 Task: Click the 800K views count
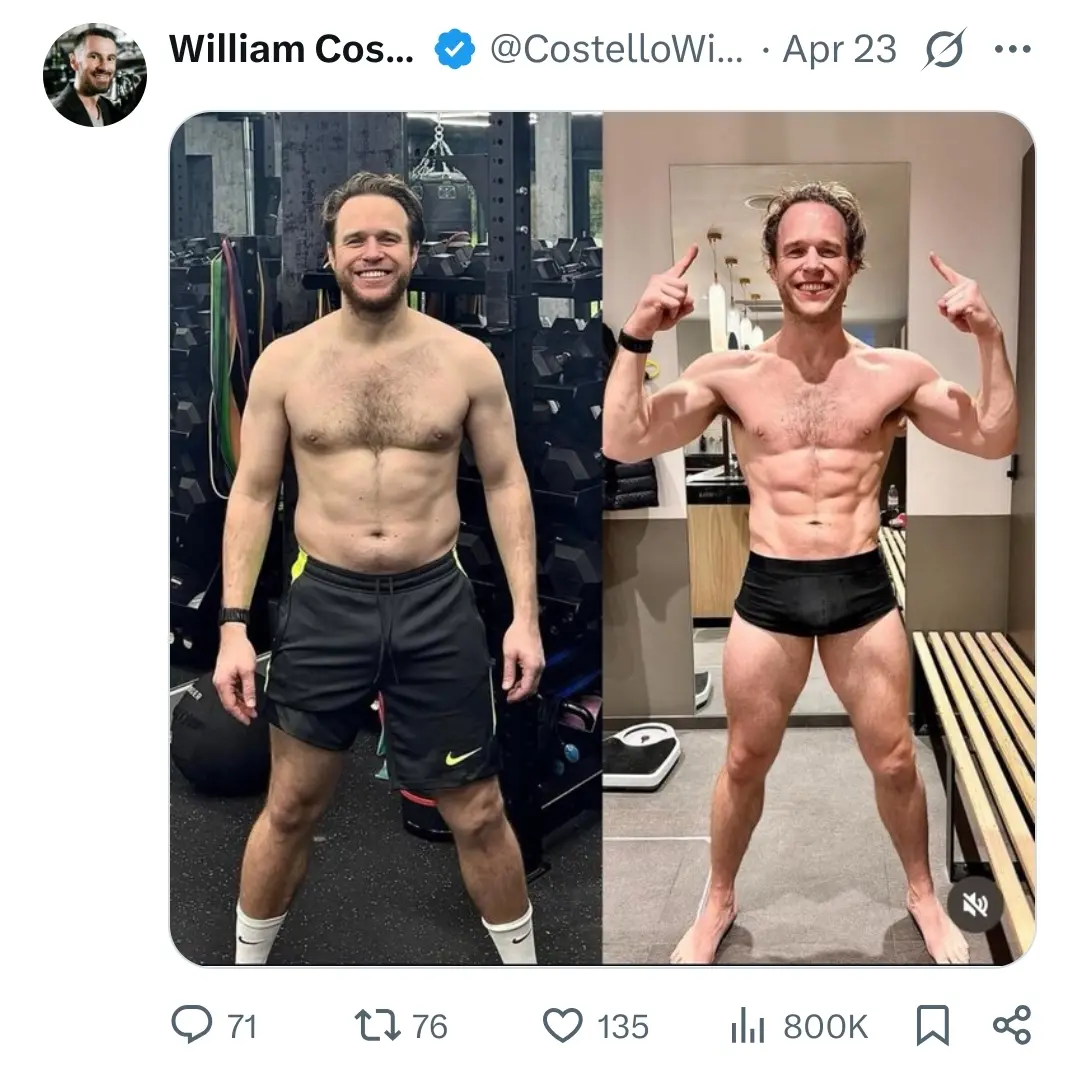tap(825, 1026)
